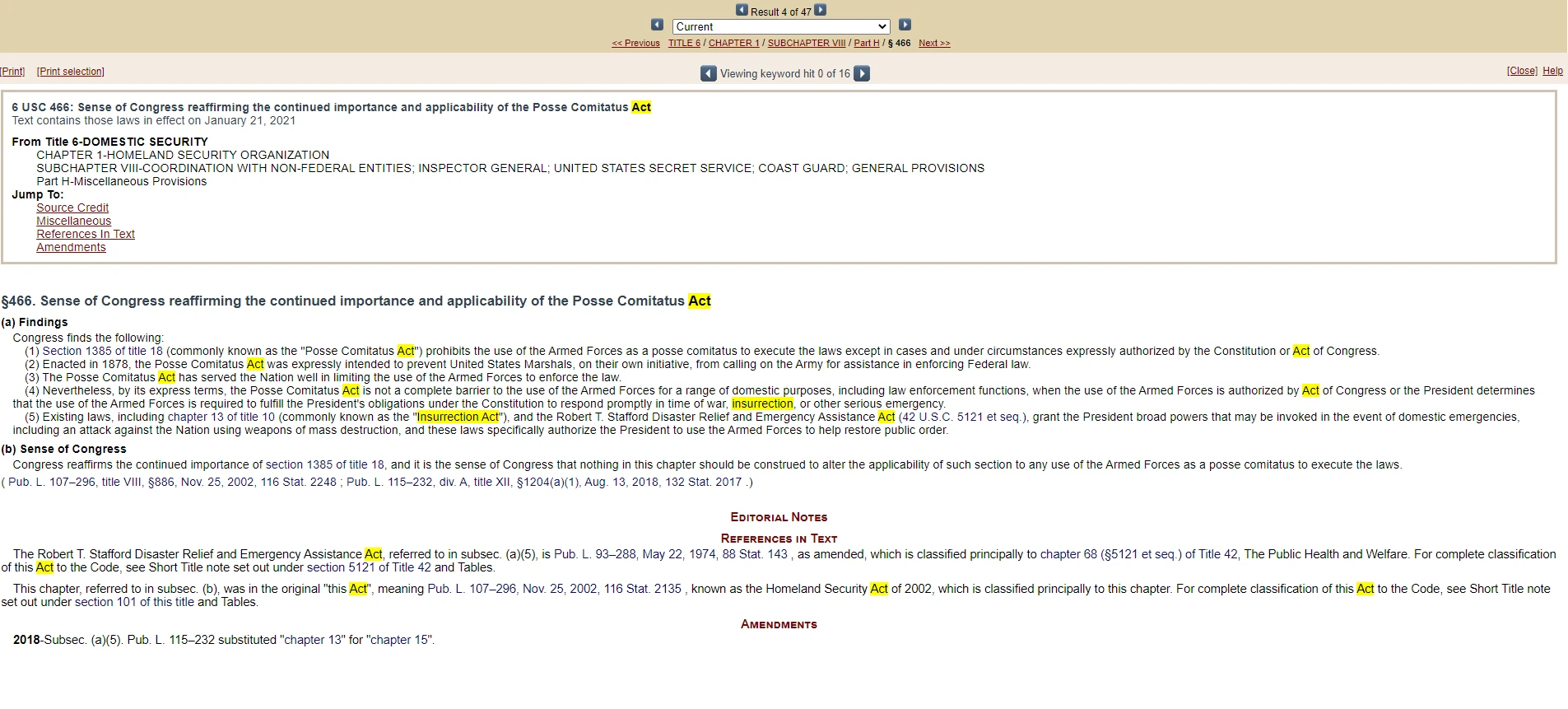Image resolution: width=1568 pixels, height=709 pixels.
Task: Open the 'Next >>' section link
Action: click(934, 44)
